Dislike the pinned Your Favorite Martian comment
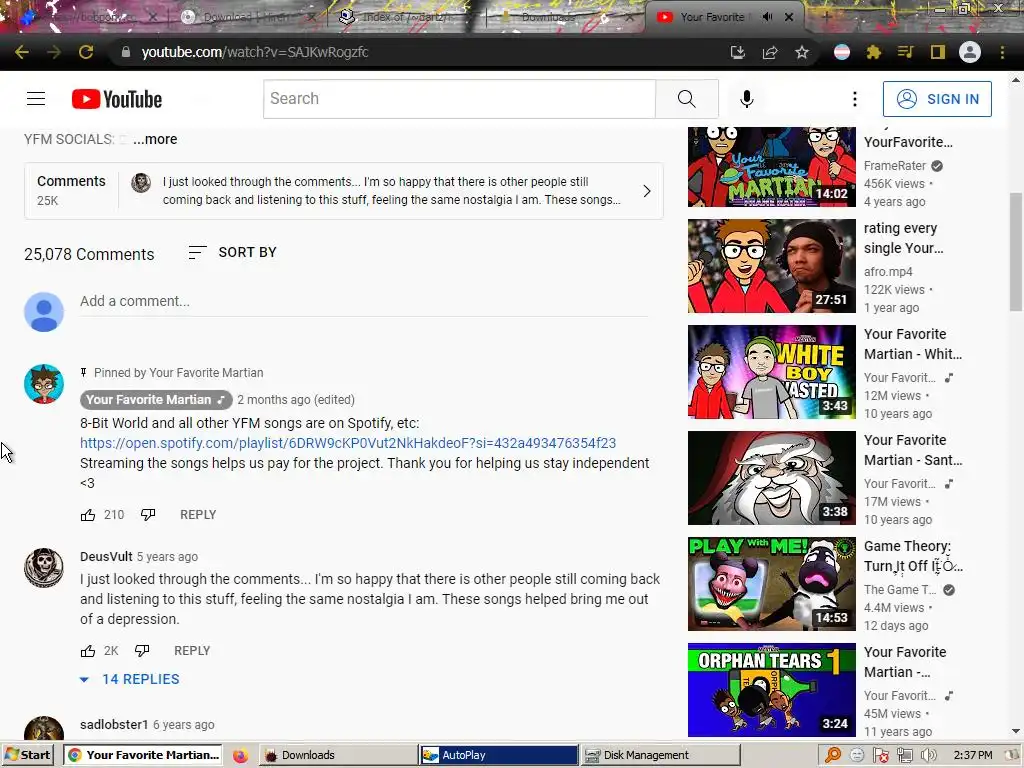Screen dimensions: 1024x768 [148, 515]
